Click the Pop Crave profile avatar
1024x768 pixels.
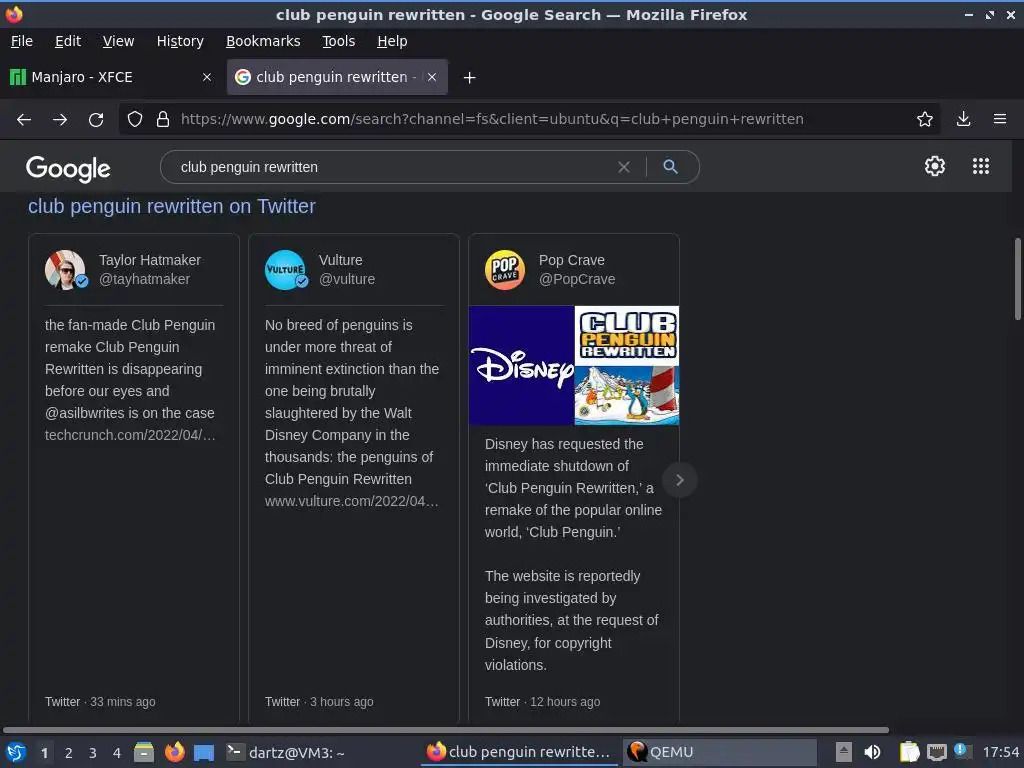pos(505,269)
